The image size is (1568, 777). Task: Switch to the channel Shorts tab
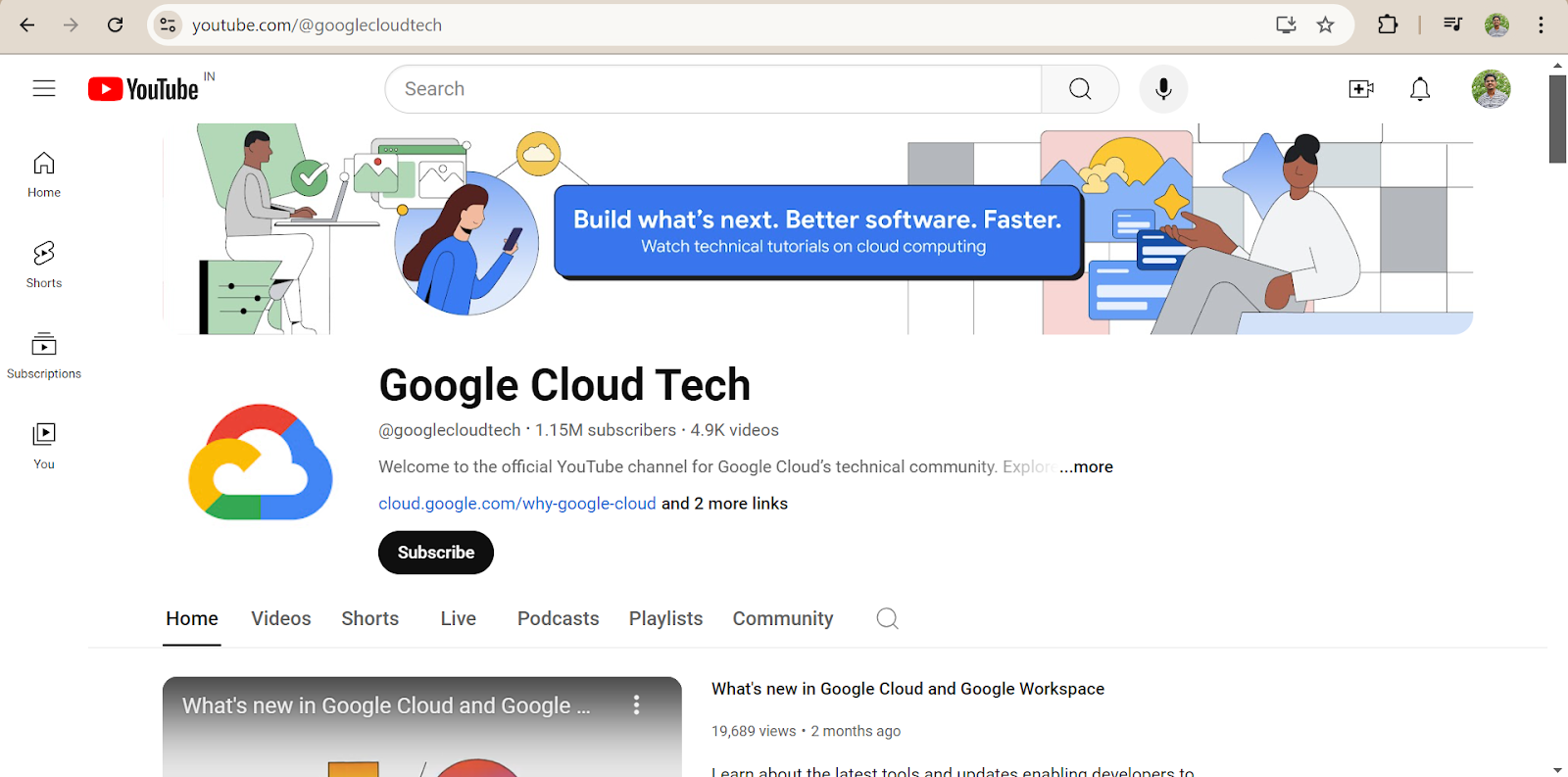click(x=370, y=619)
